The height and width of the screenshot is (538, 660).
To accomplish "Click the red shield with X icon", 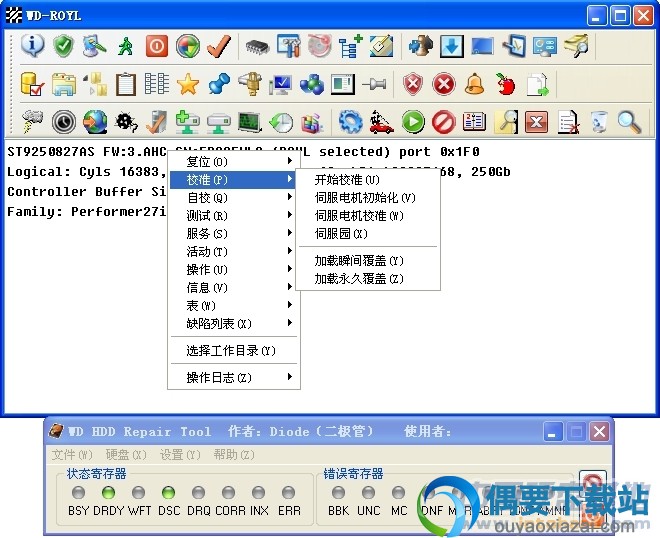I will pos(413,84).
